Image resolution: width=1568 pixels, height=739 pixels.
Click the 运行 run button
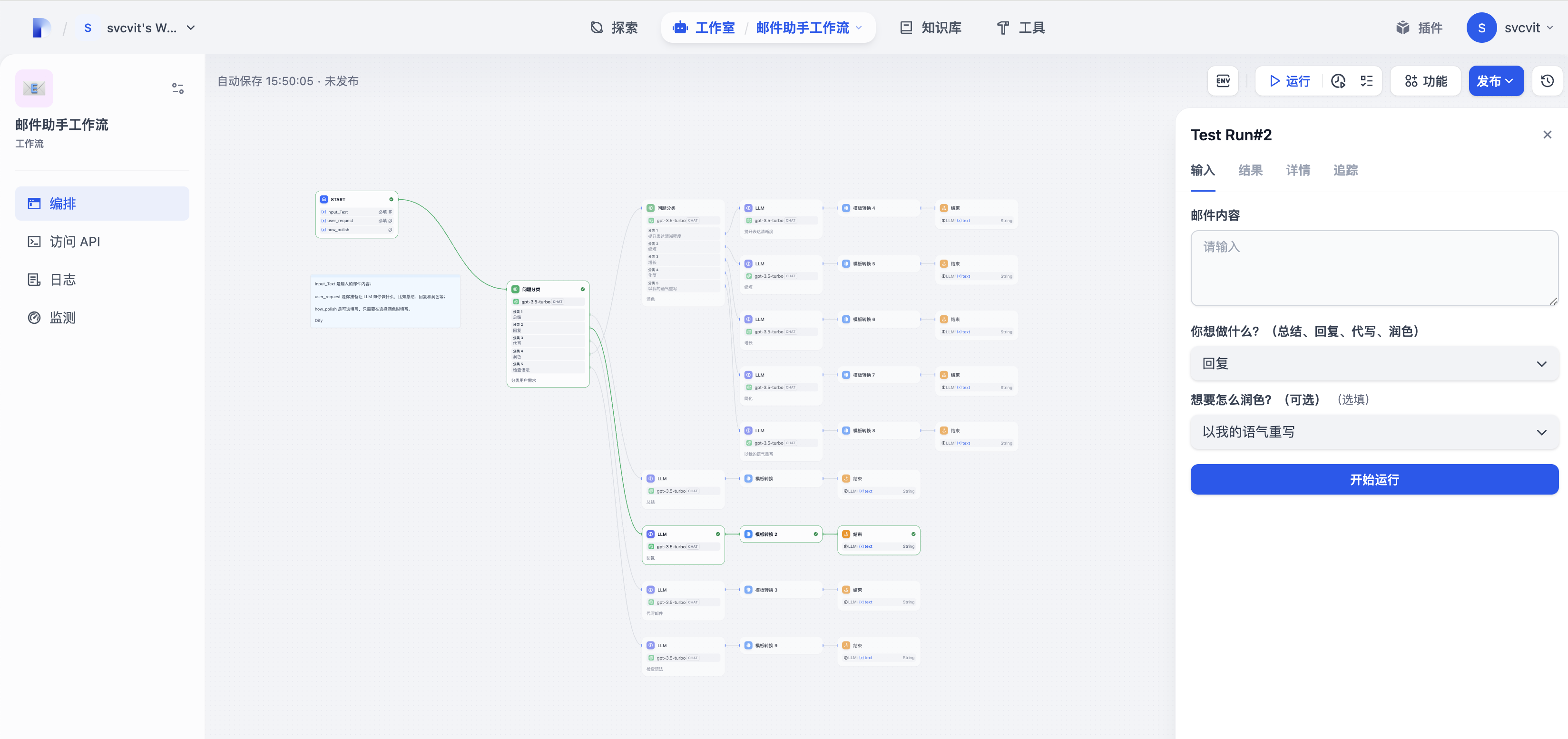1289,81
